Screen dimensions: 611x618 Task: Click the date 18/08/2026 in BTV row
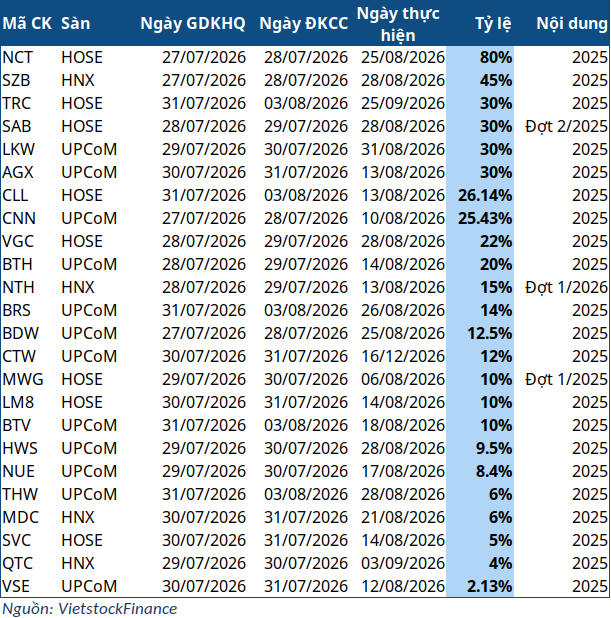pos(403,425)
